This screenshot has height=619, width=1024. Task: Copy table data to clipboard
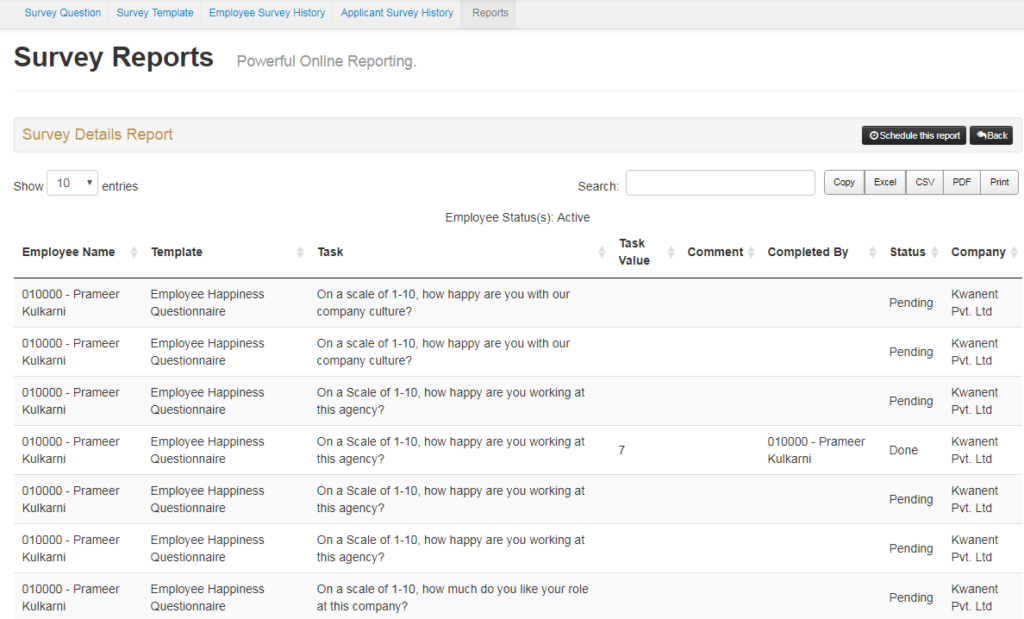[x=843, y=182]
